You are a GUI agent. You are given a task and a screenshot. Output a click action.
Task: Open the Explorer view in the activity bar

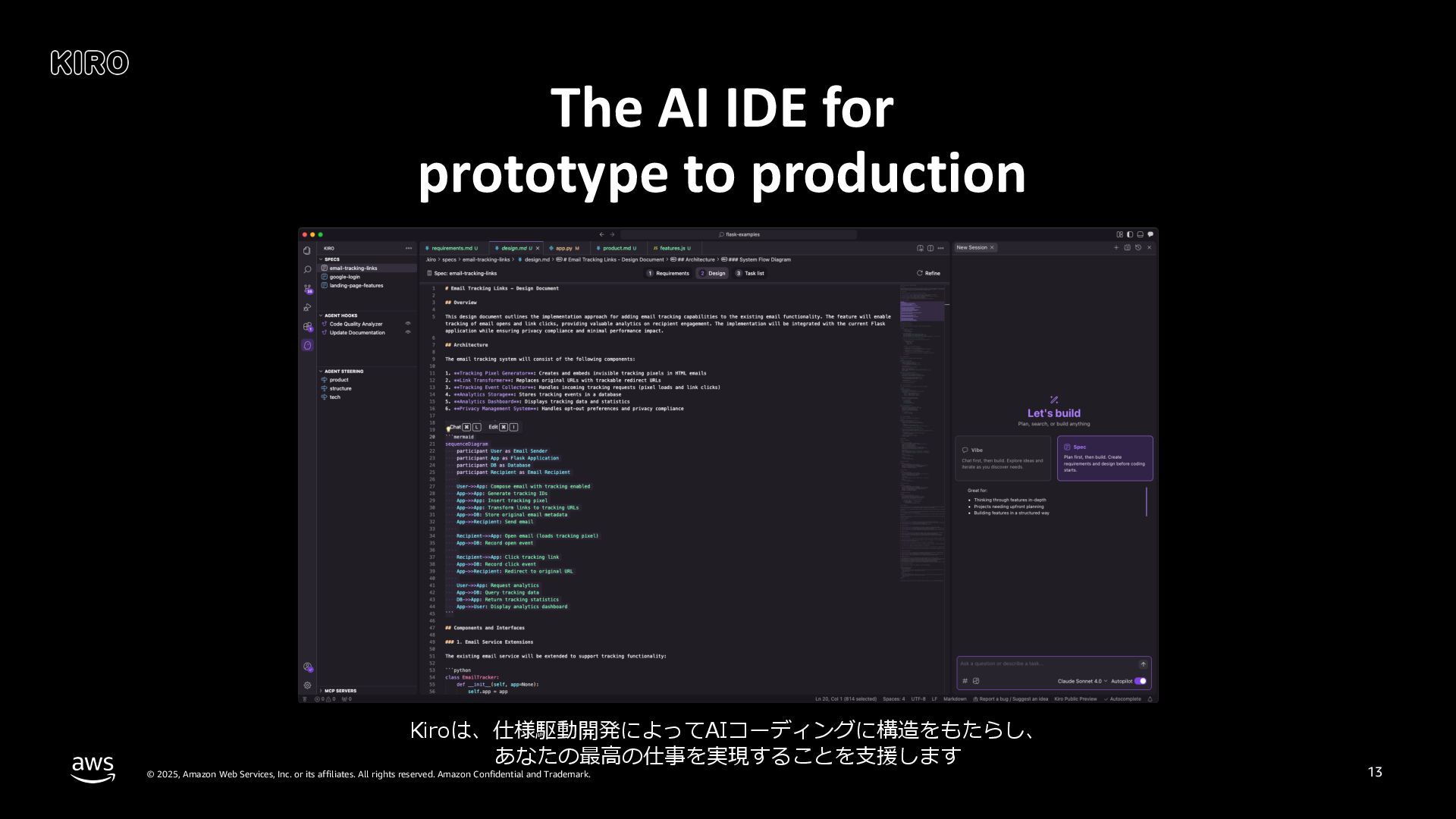point(307,250)
